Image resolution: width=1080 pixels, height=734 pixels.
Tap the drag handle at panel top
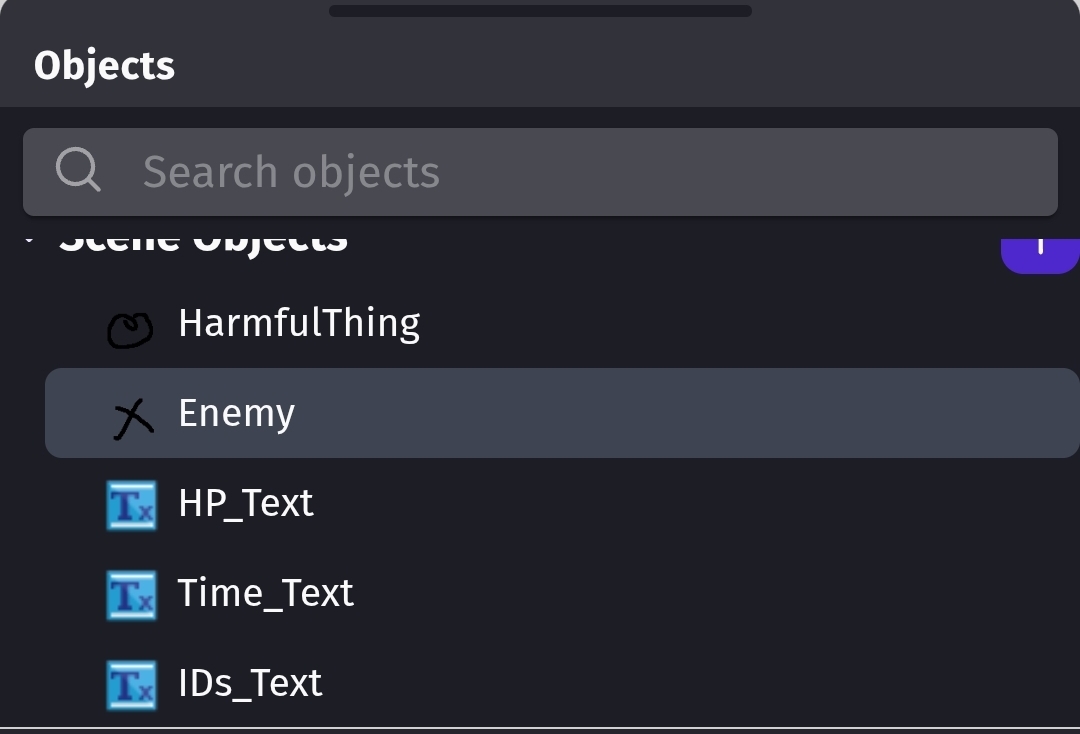(x=540, y=11)
